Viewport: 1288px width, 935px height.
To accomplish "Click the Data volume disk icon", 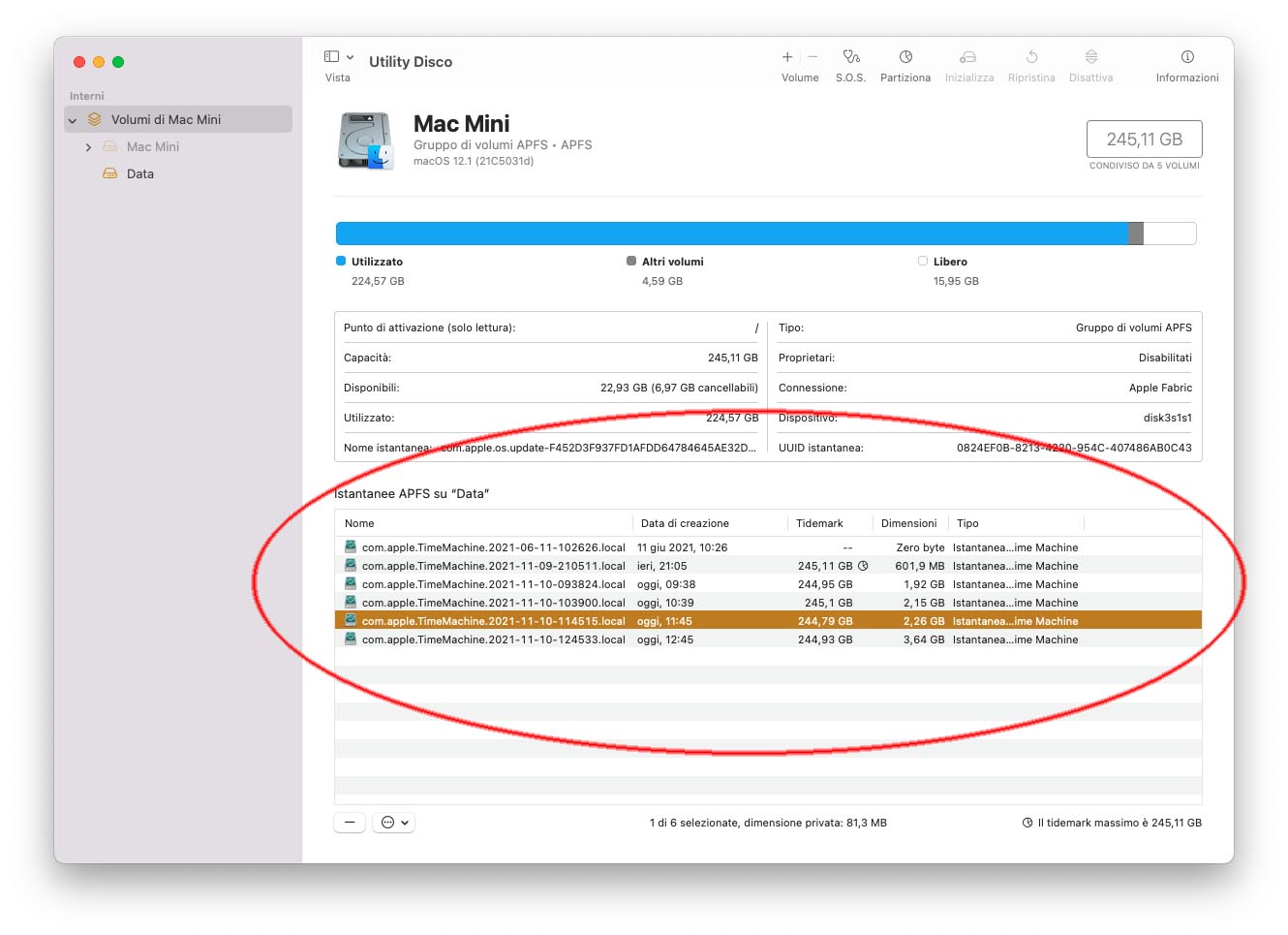I will pyautogui.click(x=110, y=173).
